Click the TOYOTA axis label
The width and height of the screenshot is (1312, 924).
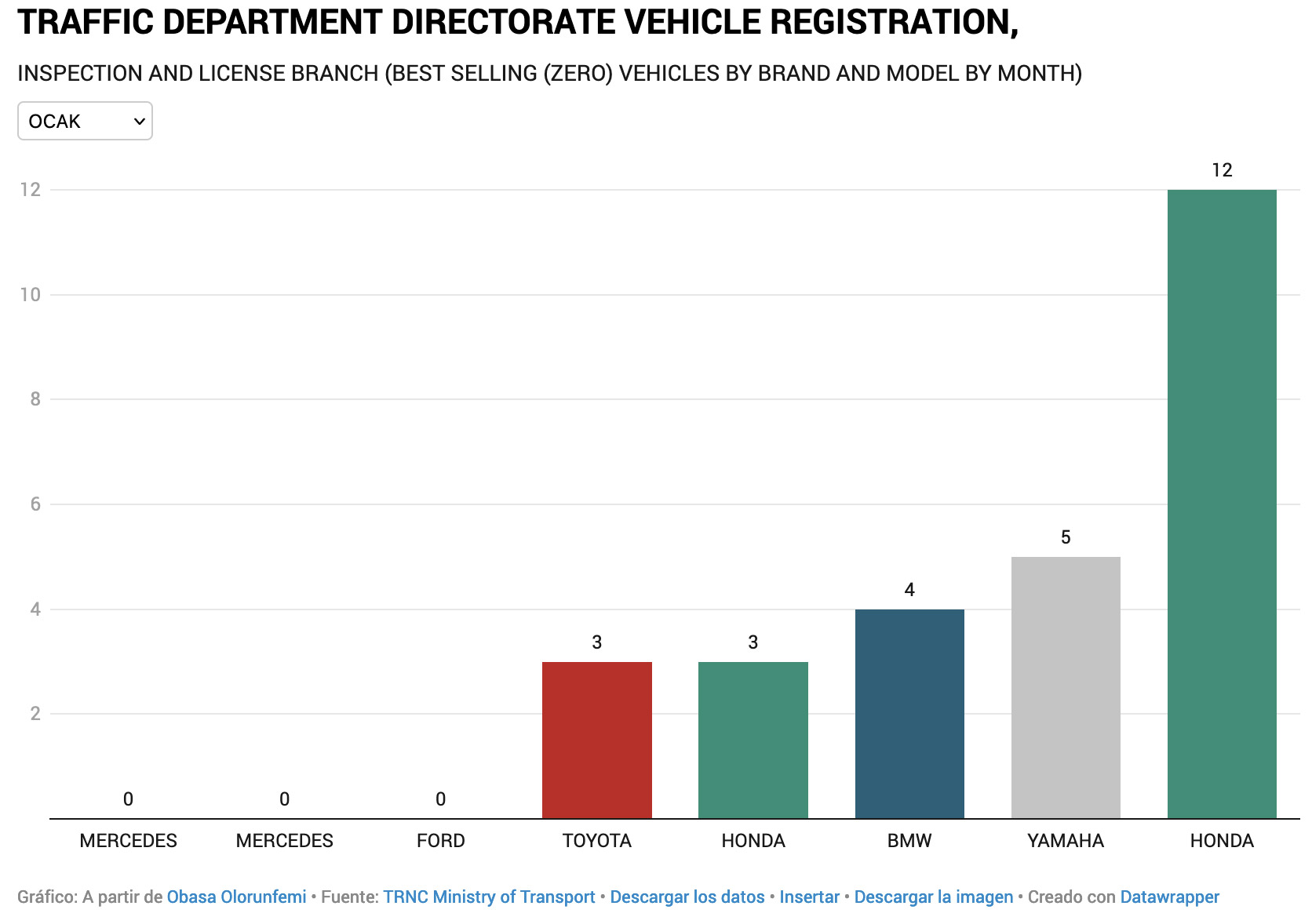597,841
